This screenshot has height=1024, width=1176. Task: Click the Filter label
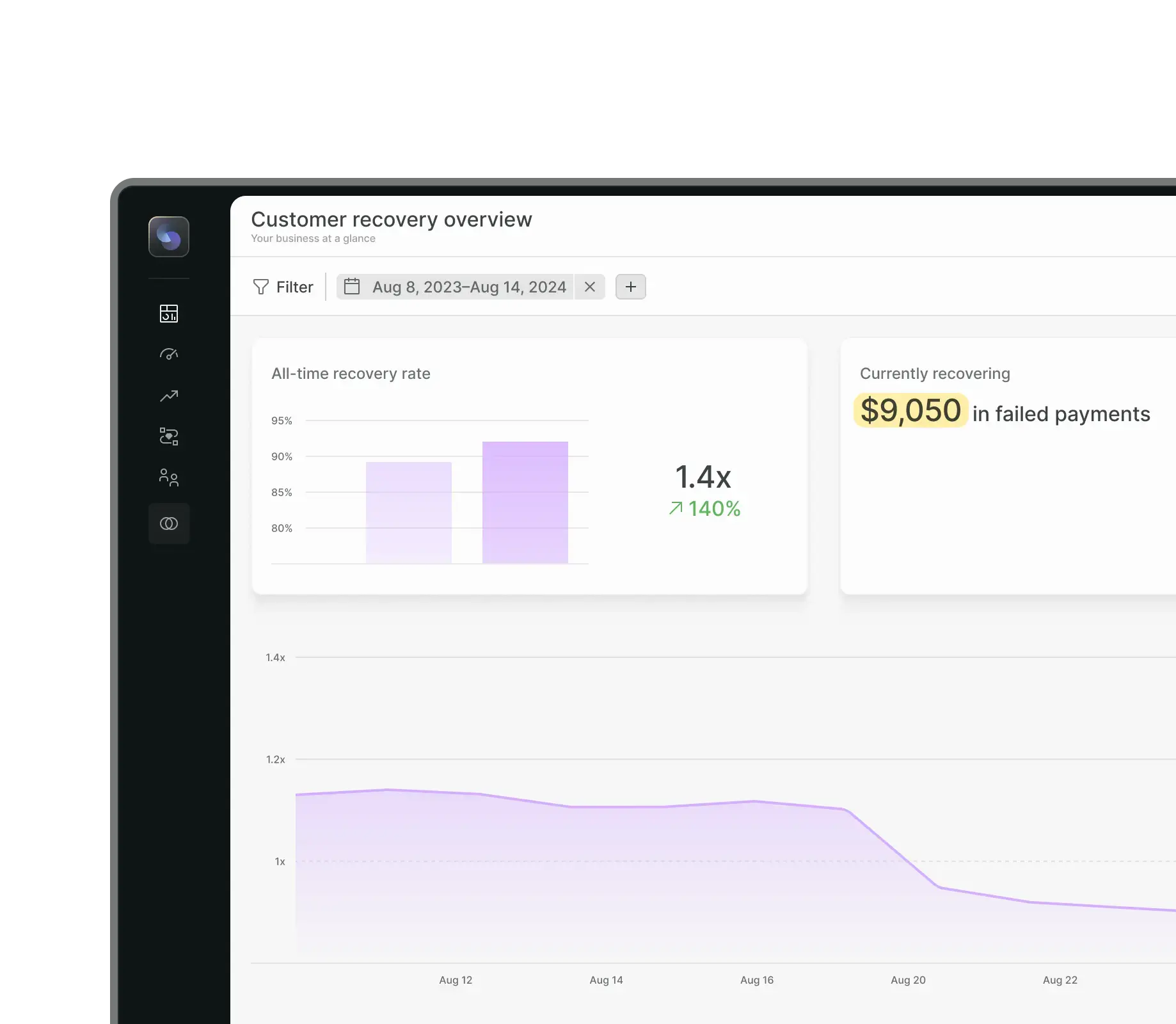tap(294, 287)
